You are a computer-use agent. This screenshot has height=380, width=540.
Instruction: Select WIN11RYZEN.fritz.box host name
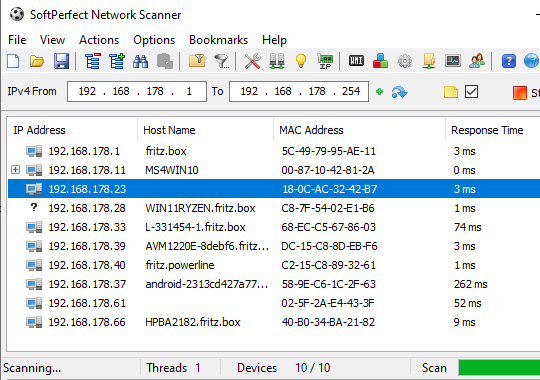coord(200,208)
